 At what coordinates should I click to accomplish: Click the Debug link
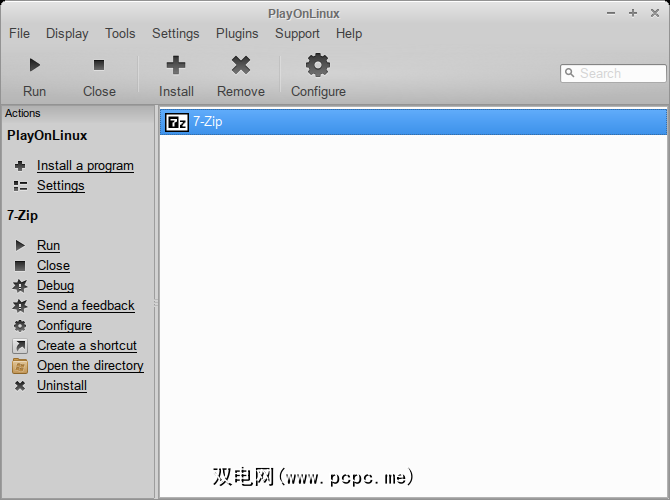55,285
